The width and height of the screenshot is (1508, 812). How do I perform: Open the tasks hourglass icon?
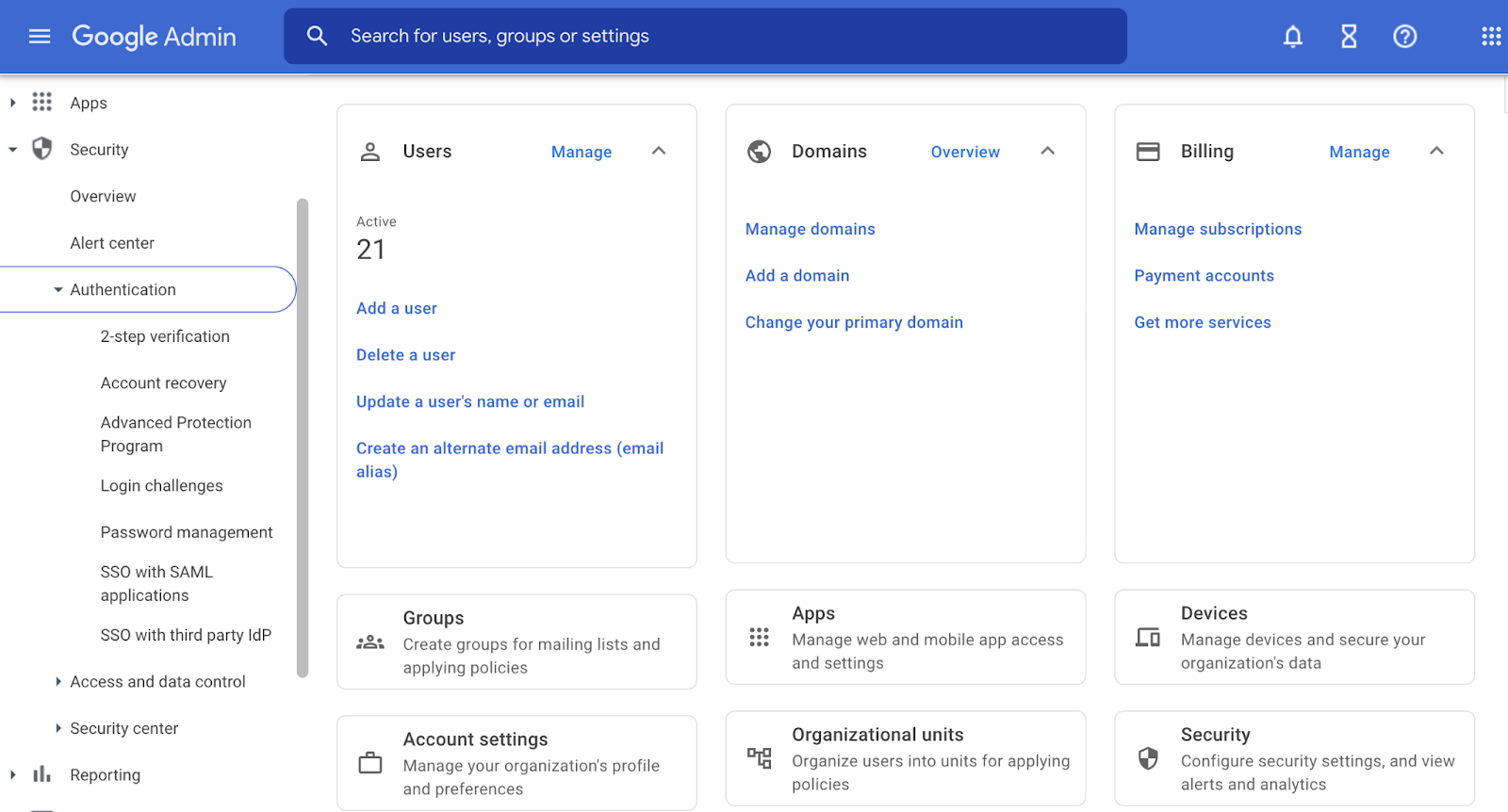pyautogui.click(x=1349, y=37)
